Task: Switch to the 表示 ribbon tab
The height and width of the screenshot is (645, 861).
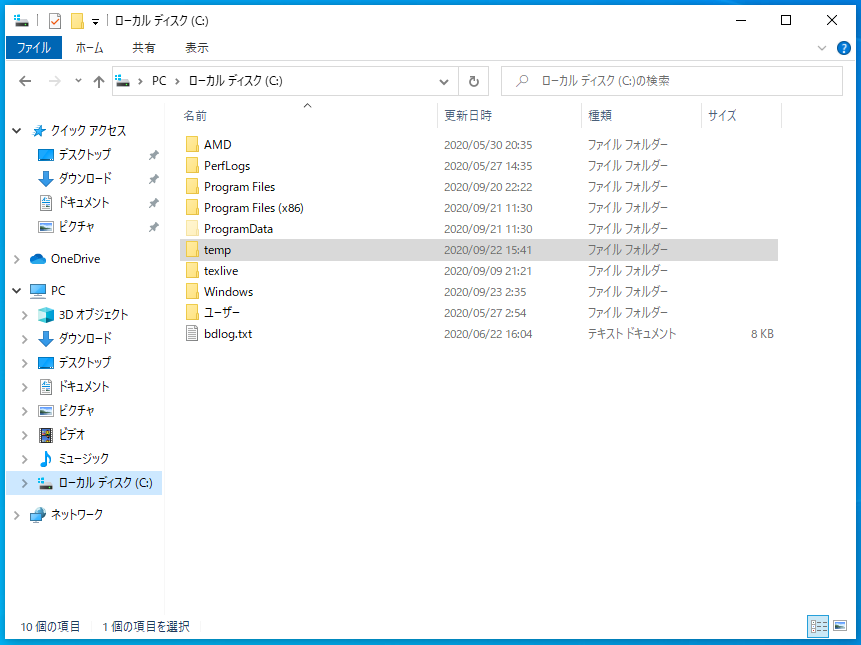Action: tap(193, 47)
